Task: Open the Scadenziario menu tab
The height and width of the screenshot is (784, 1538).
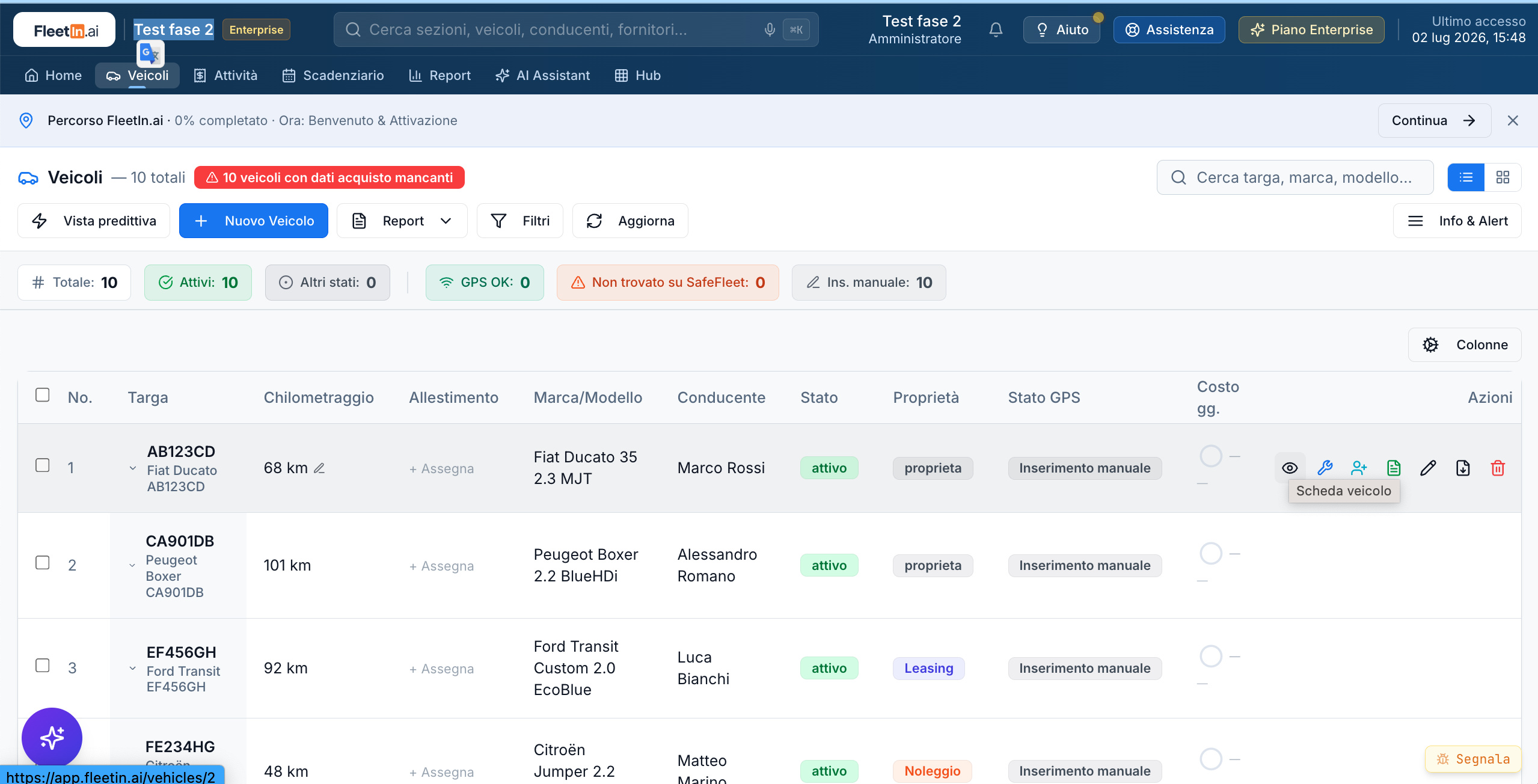Action: click(x=333, y=75)
